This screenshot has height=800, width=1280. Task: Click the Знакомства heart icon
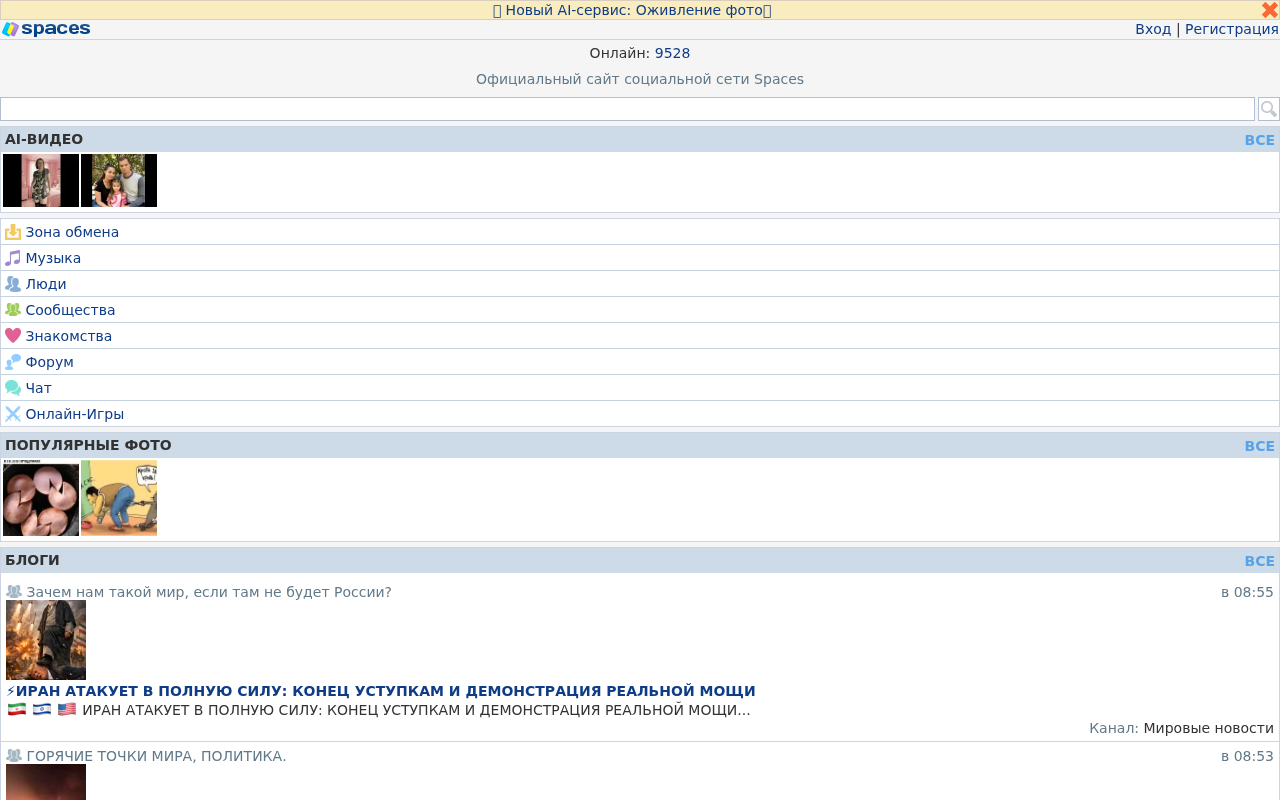click(13, 336)
